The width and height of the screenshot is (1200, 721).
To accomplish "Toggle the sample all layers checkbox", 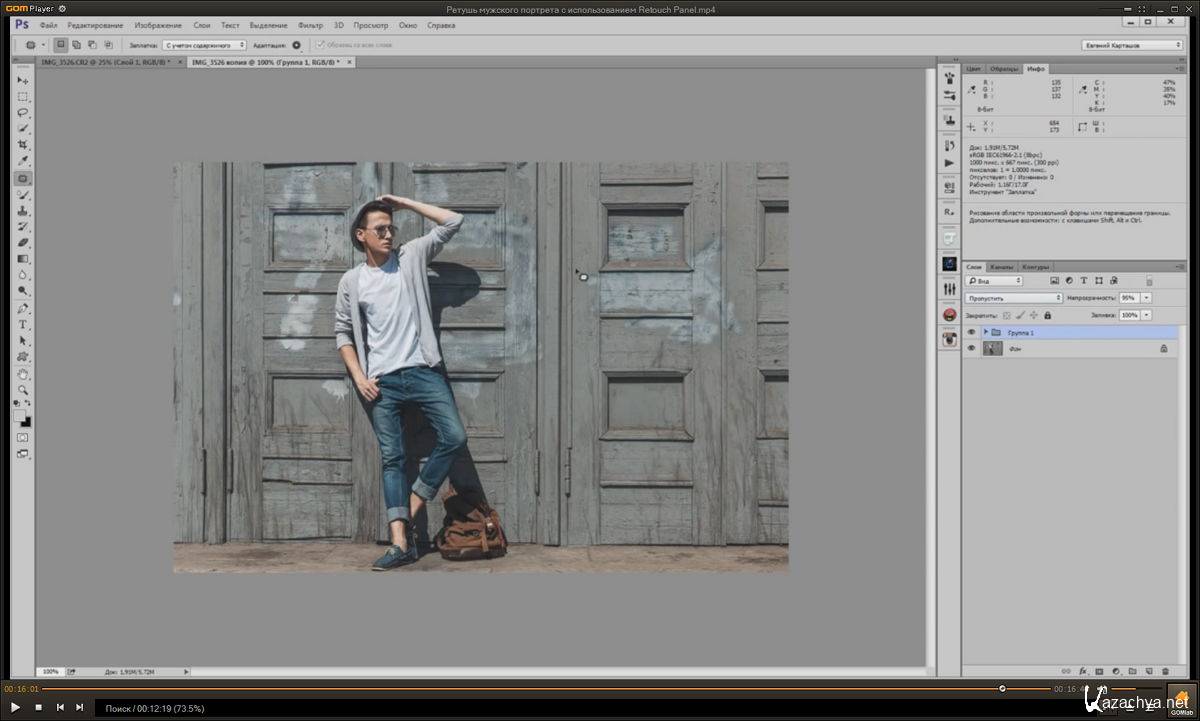I will pos(320,45).
